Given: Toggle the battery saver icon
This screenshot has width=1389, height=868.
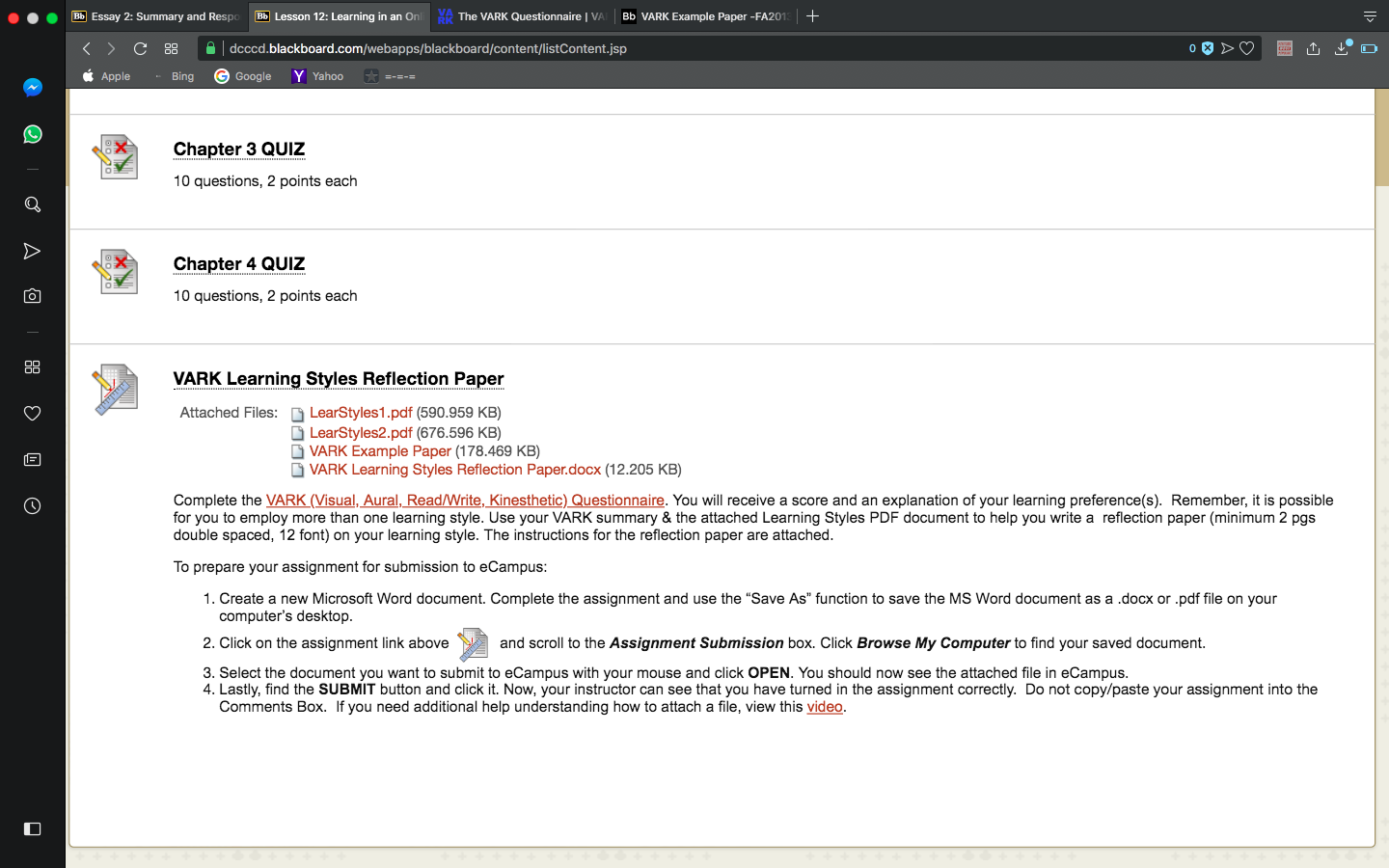Looking at the screenshot, I should [x=1369, y=48].
